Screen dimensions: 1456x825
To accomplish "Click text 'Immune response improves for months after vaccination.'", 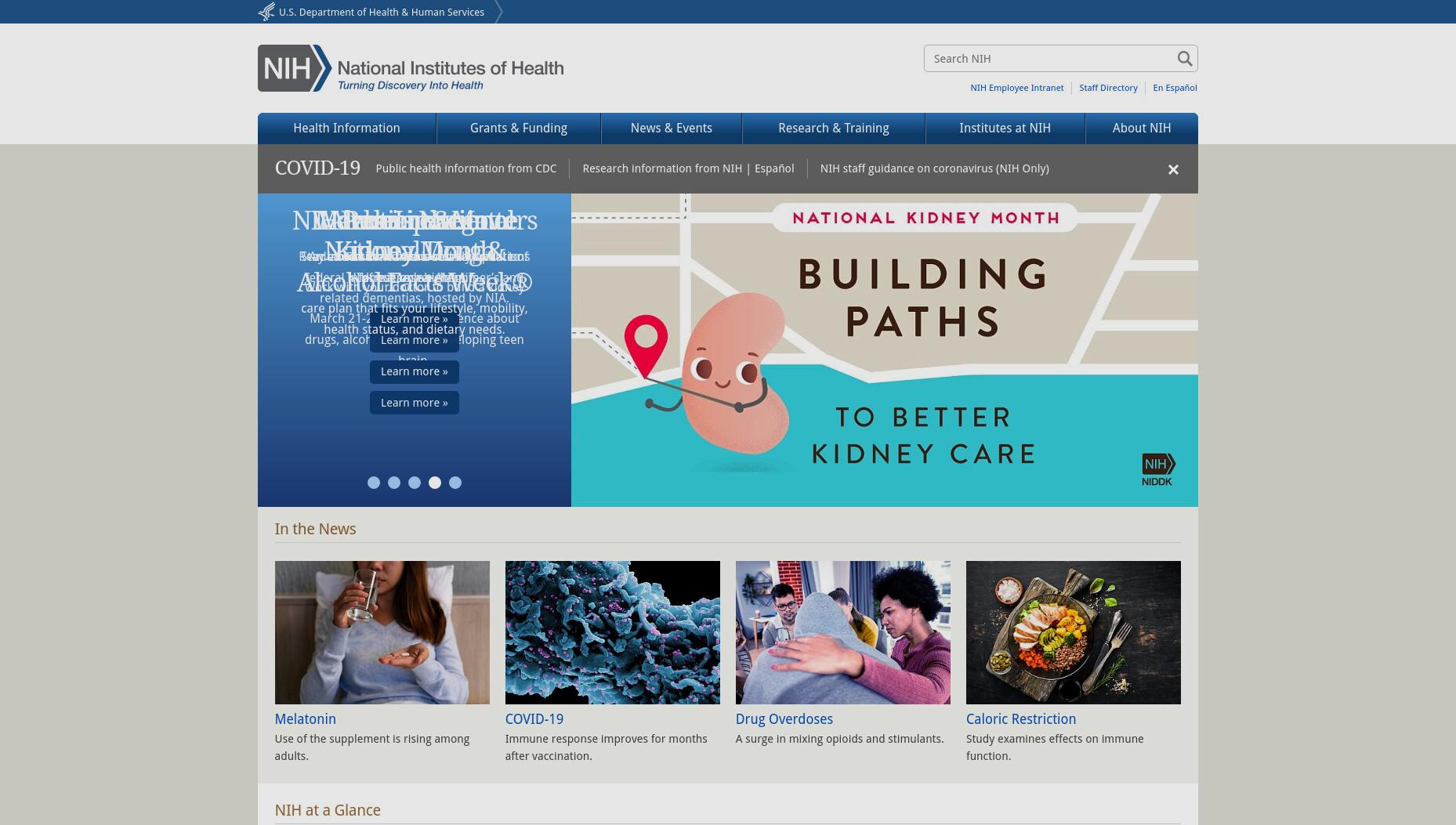I will 607,748.
